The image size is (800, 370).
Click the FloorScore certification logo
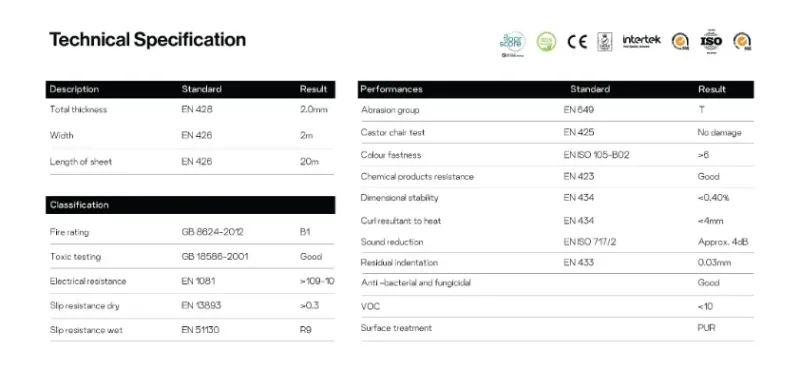click(512, 43)
